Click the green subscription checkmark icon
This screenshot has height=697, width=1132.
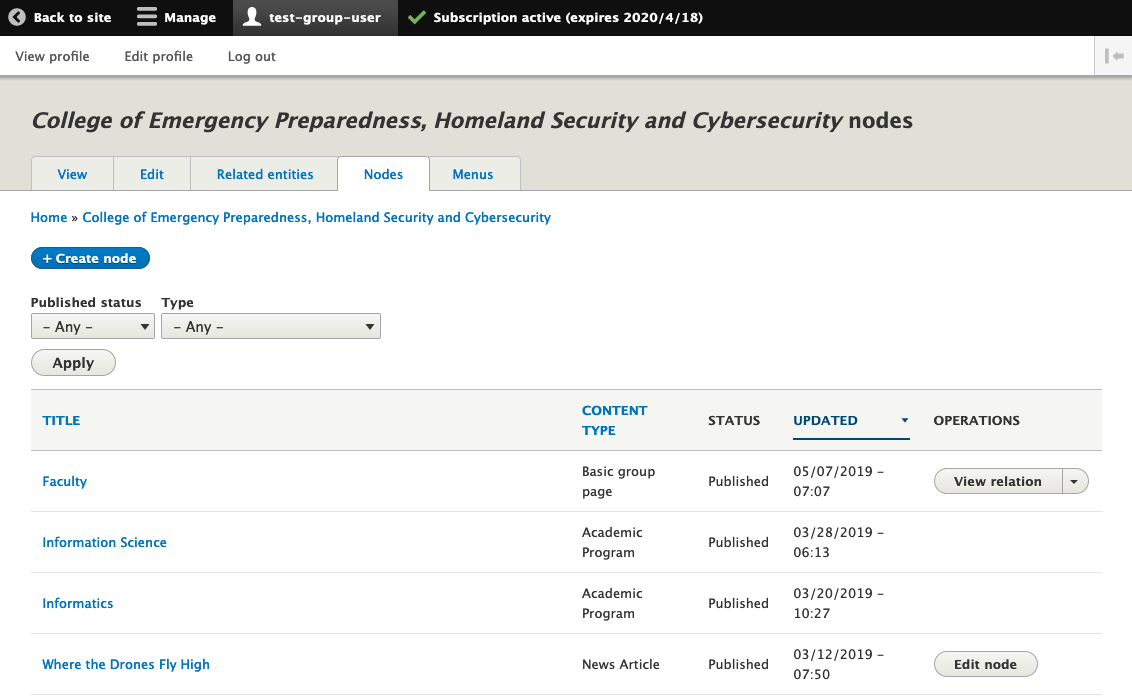pos(417,18)
